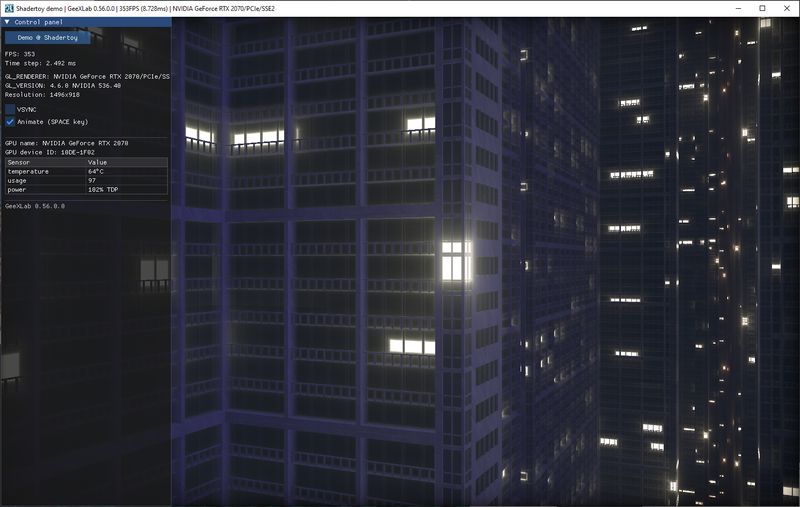The height and width of the screenshot is (507, 800).
Task: Minimize the Shadertoy demo window
Action: click(738, 8)
